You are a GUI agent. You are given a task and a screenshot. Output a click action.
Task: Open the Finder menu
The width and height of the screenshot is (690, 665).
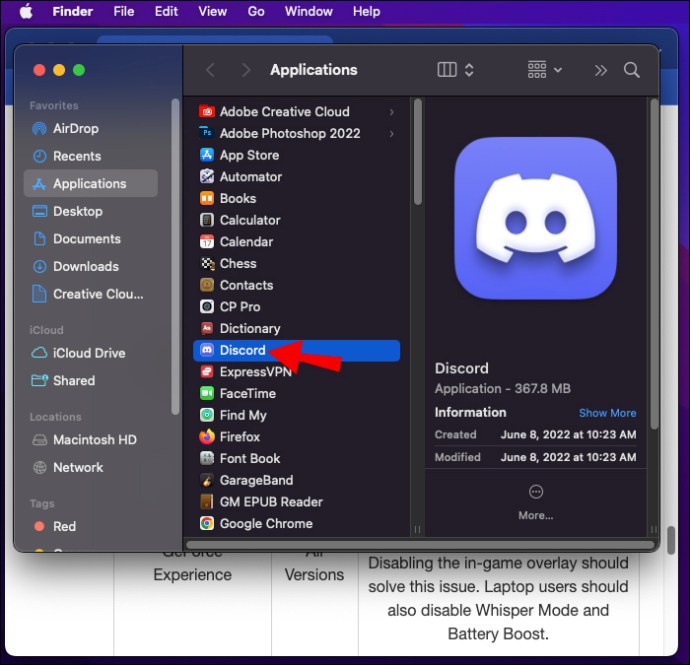pyautogui.click(x=73, y=11)
